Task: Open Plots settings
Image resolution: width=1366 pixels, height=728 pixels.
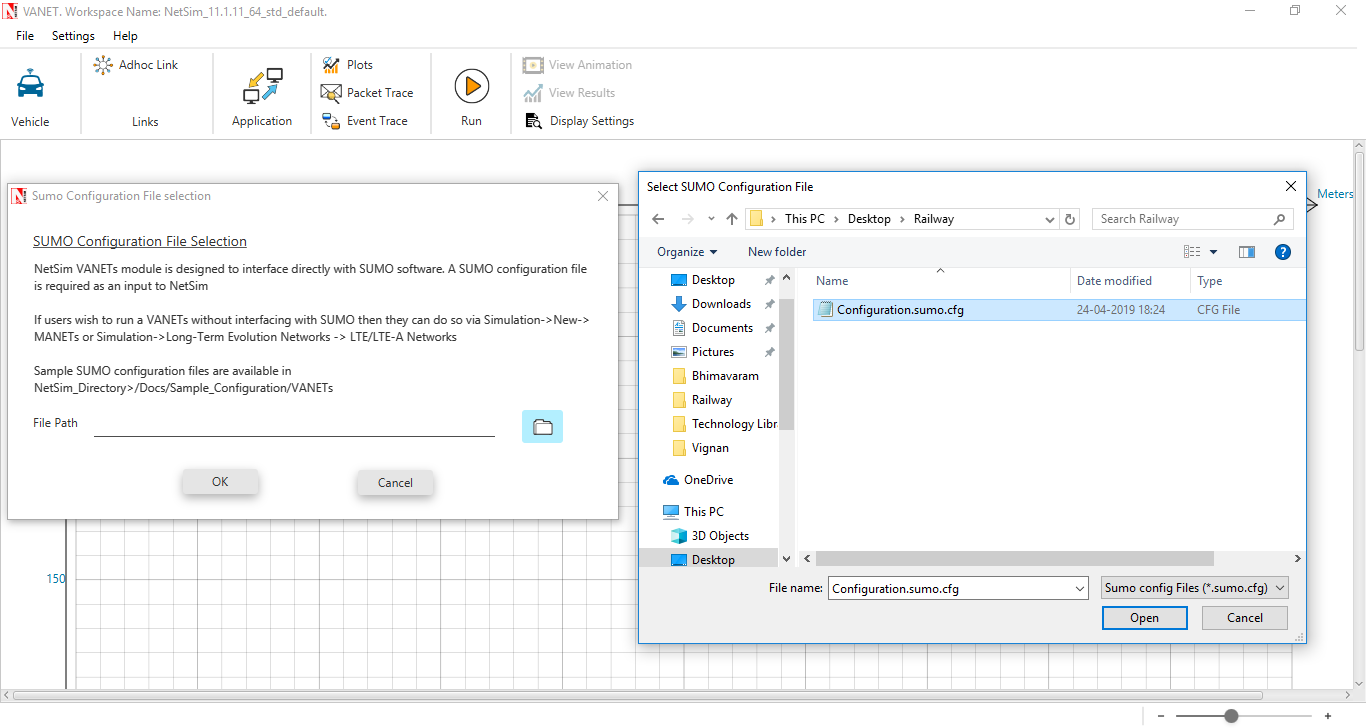Action: 348,65
